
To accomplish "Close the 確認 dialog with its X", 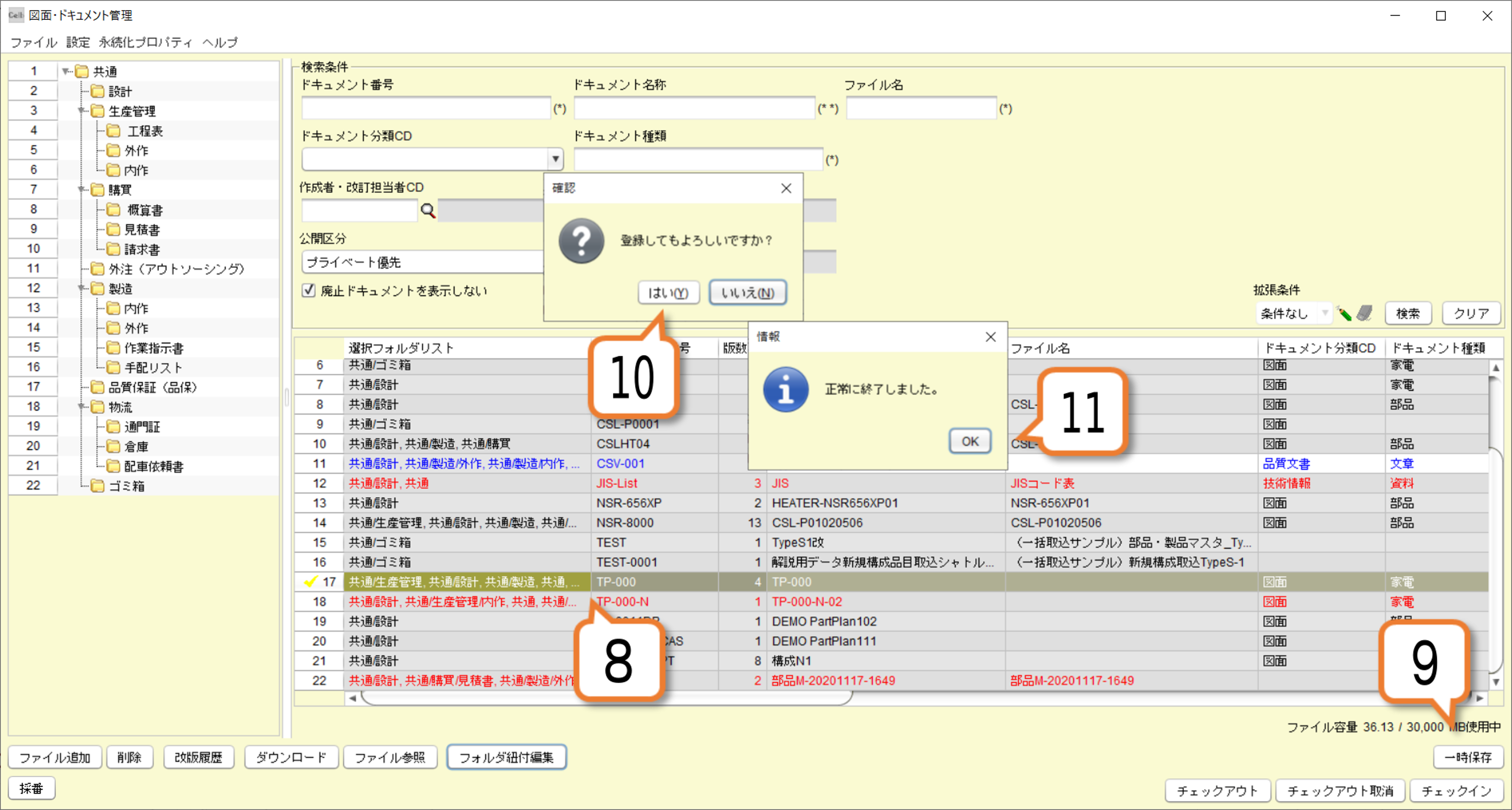I will tap(786, 188).
